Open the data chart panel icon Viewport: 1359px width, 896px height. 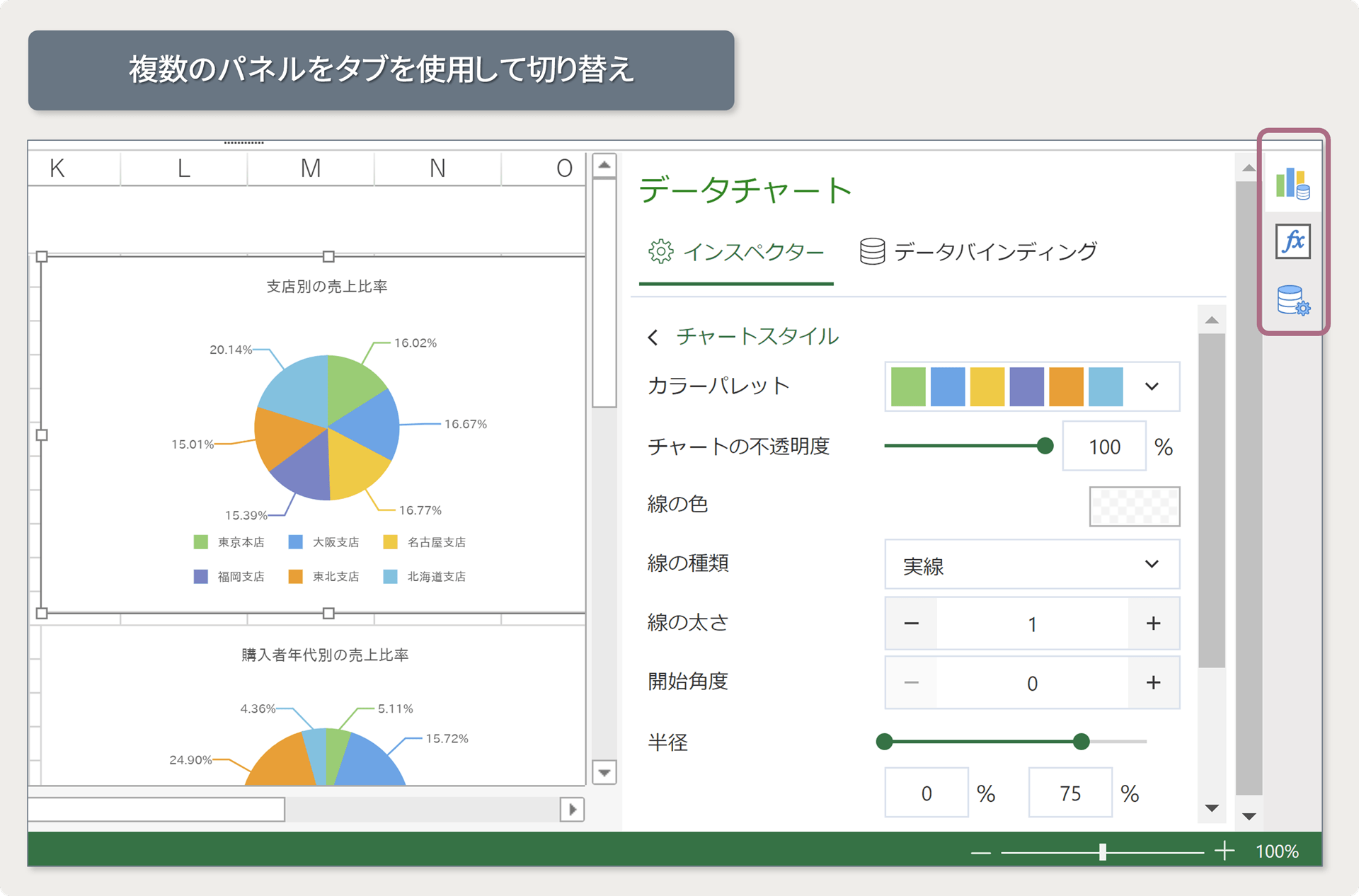click(x=1292, y=183)
